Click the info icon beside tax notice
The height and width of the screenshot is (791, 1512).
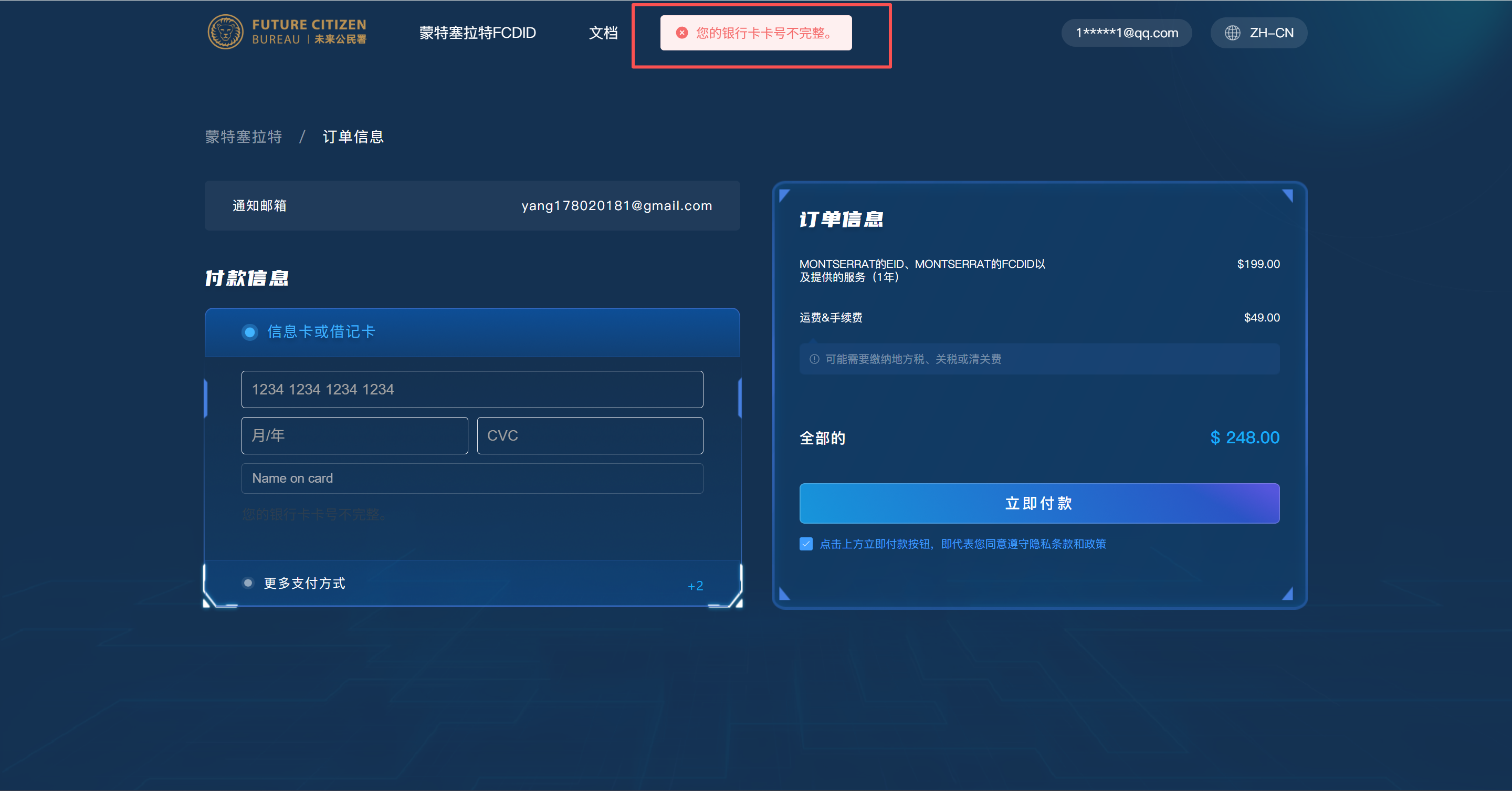[814, 359]
